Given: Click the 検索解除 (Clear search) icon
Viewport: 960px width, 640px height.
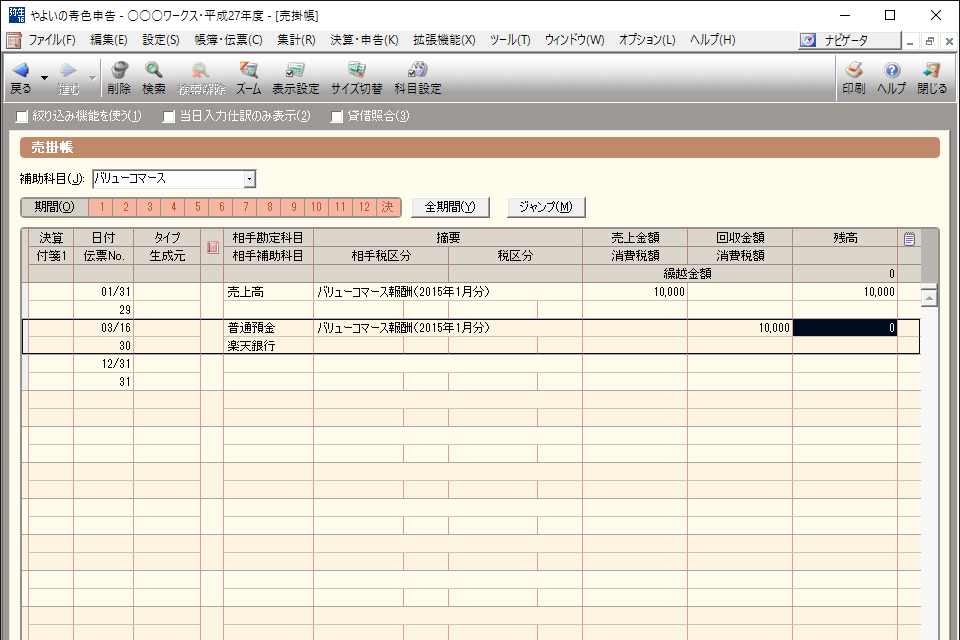Looking at the screenshot, I should pos(201,78).
